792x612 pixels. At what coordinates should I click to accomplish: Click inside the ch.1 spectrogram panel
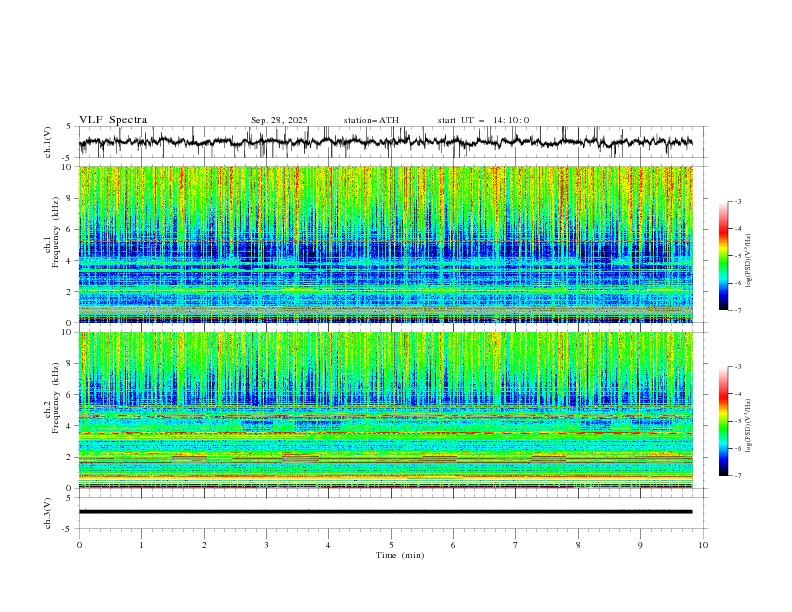[385, 244]
